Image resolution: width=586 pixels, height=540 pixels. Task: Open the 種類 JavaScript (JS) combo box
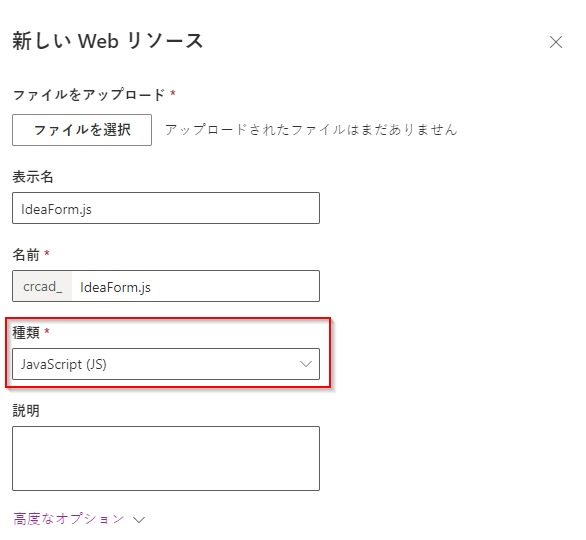pos(166,364)
